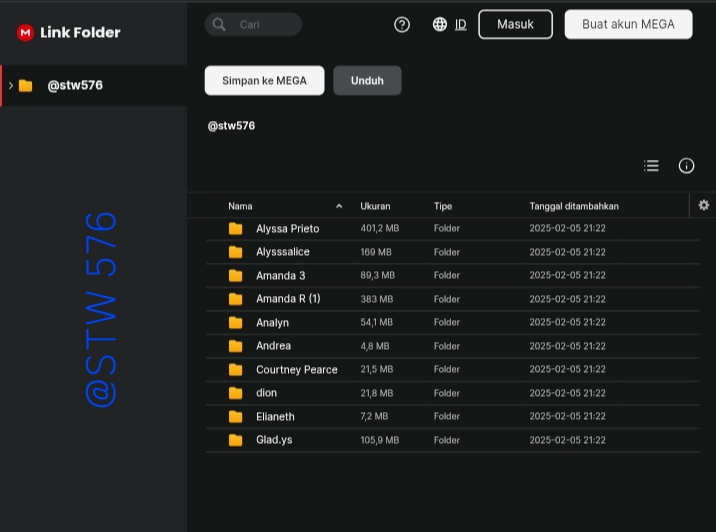Click the globe language icon
This screenshot has height=532, width=716.
coord(440,24)
